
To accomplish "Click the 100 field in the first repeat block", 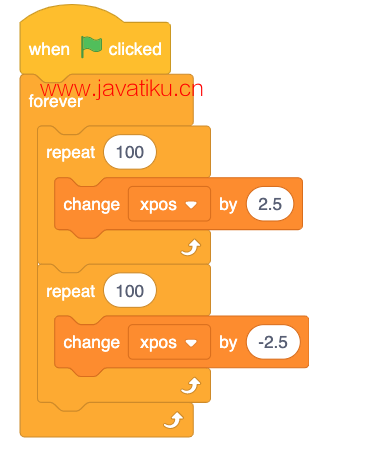I will click(130, 152).
